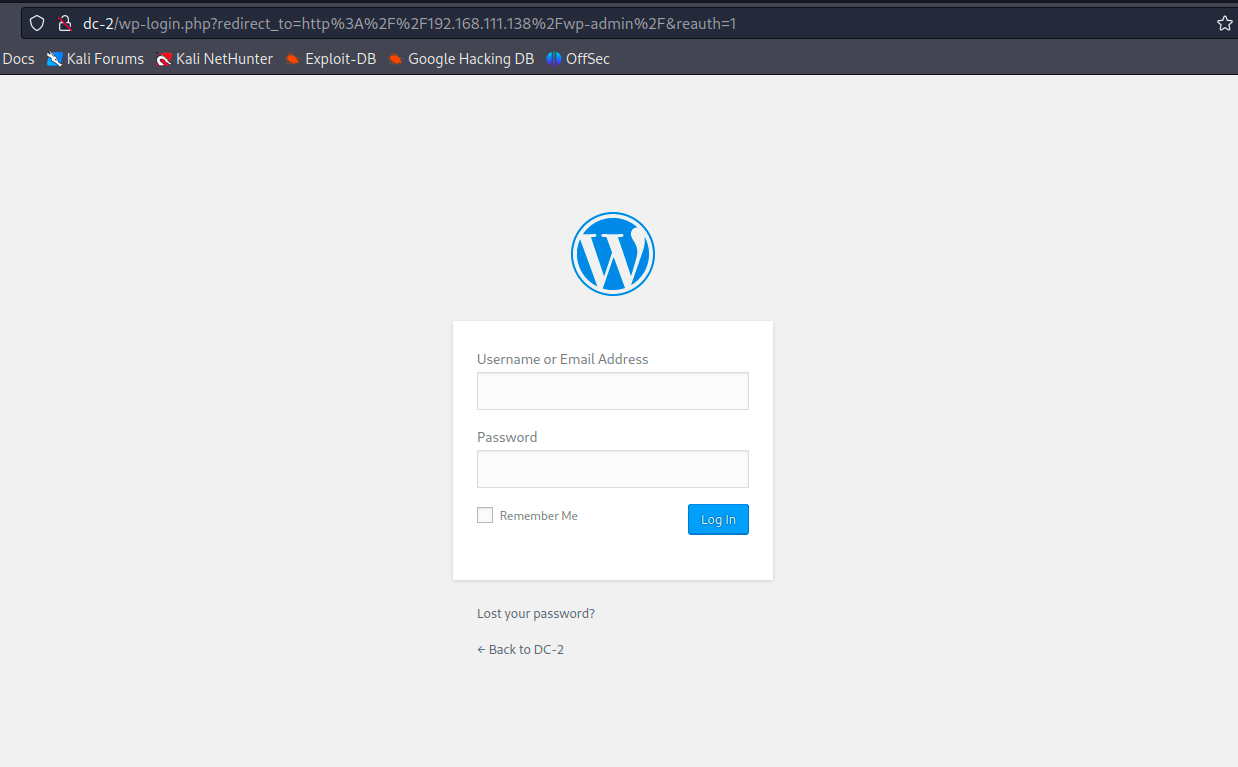Focus the Username or Email Address field
Screen dimensions: 1238x767
tap(612, 391)
